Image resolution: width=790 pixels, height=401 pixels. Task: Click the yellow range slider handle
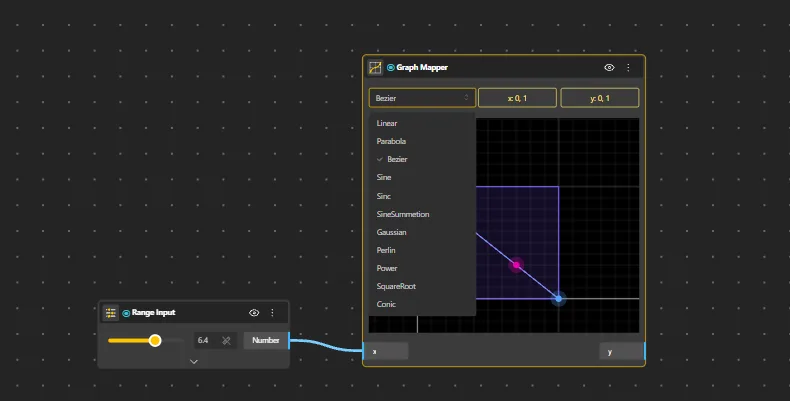155,341
